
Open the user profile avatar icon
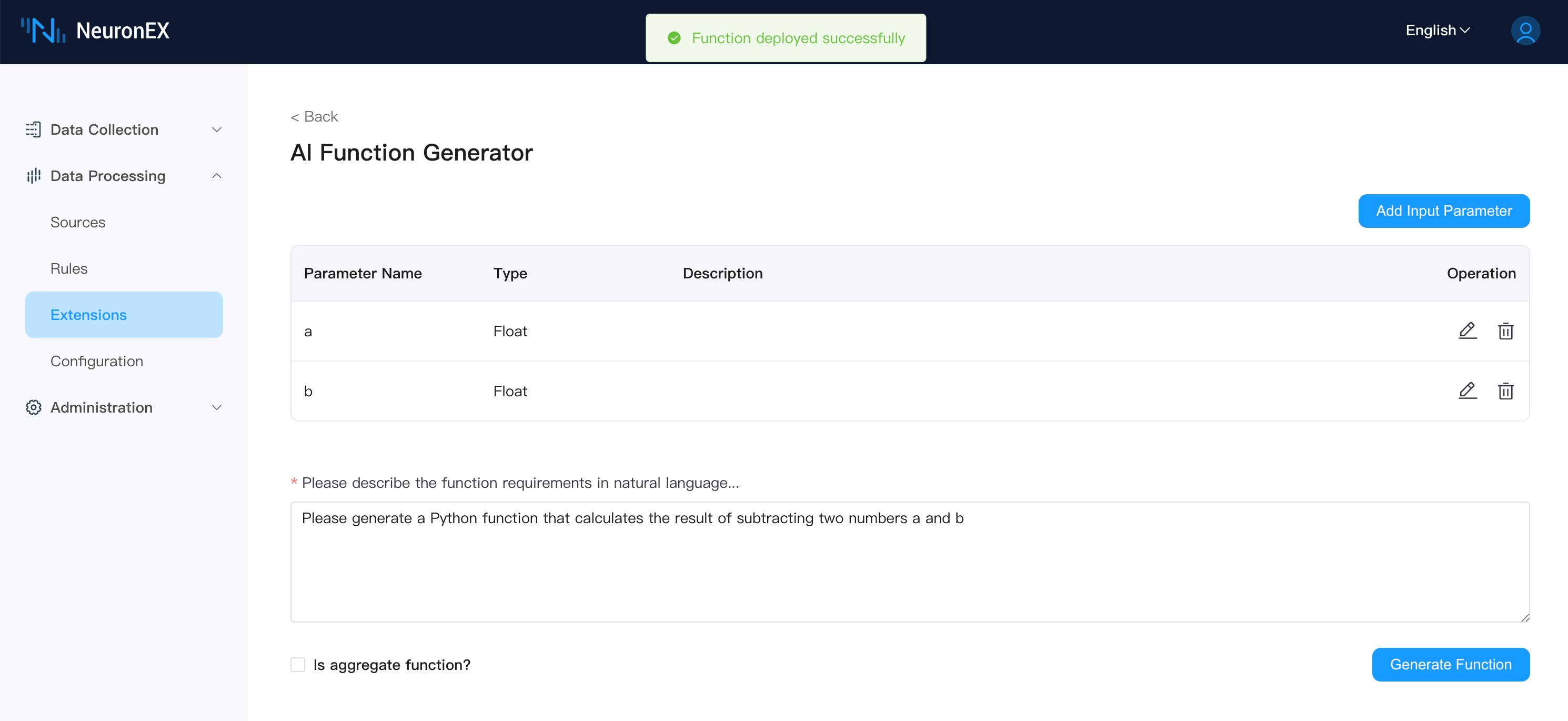[1525, 31]
